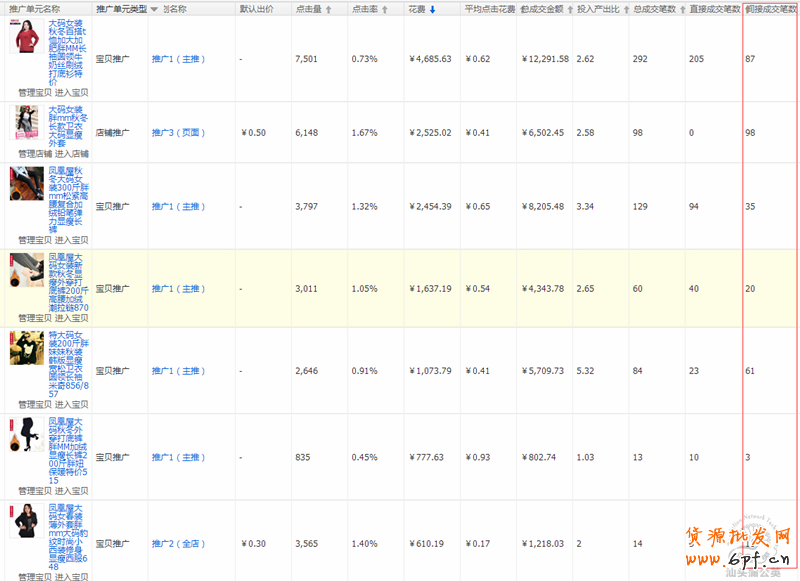Toggle the blue 花费 sort arrow
The image size is (800, 581).
pos(432,9)
